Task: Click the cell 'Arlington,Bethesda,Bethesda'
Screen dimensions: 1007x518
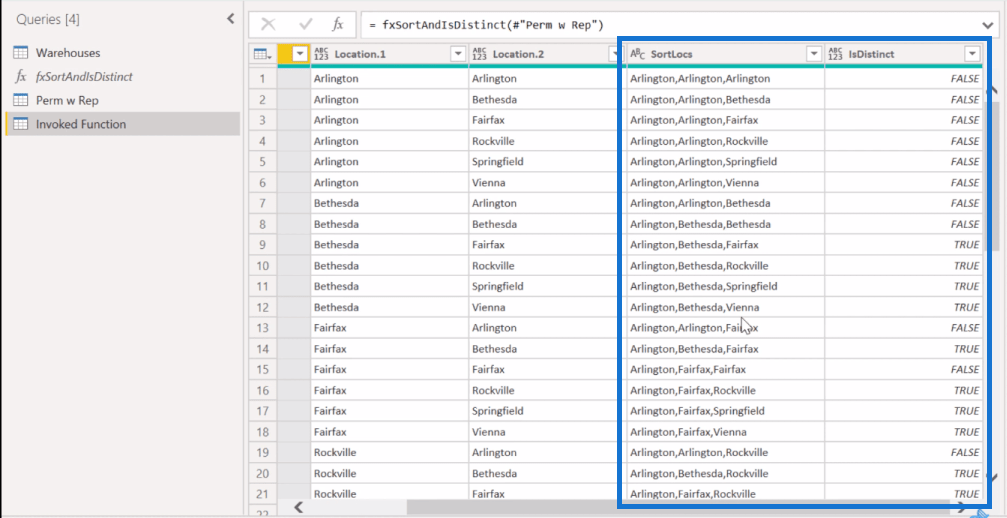Action: click(726, 225)
